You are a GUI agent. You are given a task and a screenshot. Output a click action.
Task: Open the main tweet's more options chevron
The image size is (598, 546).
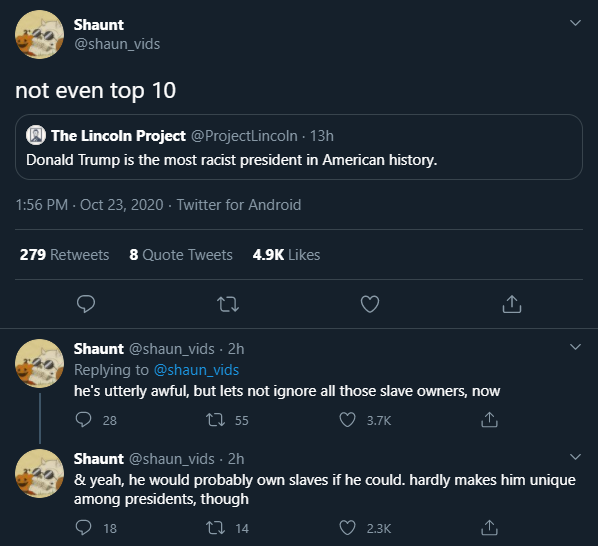click(x=575, y=23)
